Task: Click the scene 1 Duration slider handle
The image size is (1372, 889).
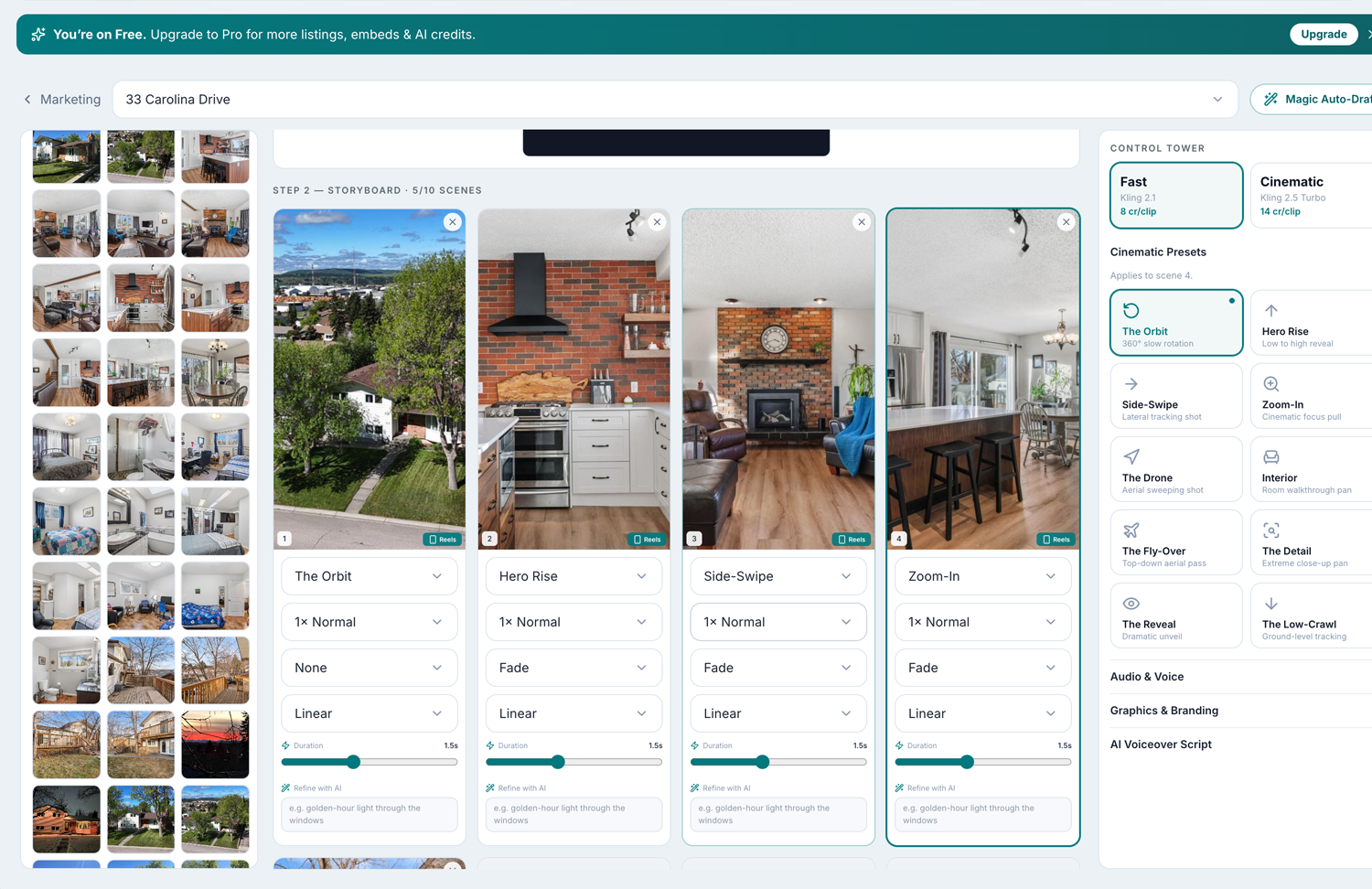Action: point(354,762)
